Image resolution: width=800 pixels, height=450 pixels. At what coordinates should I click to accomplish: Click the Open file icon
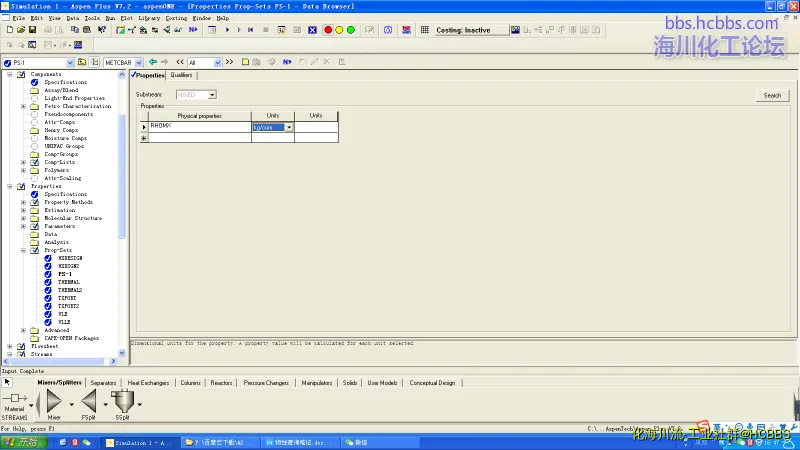[x=21, y=30]
